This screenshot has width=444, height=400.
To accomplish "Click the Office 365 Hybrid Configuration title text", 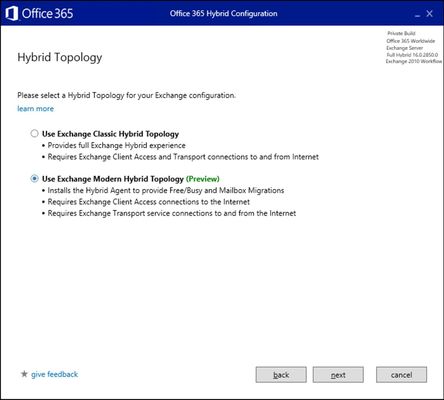I will click(x=224, y=14).
